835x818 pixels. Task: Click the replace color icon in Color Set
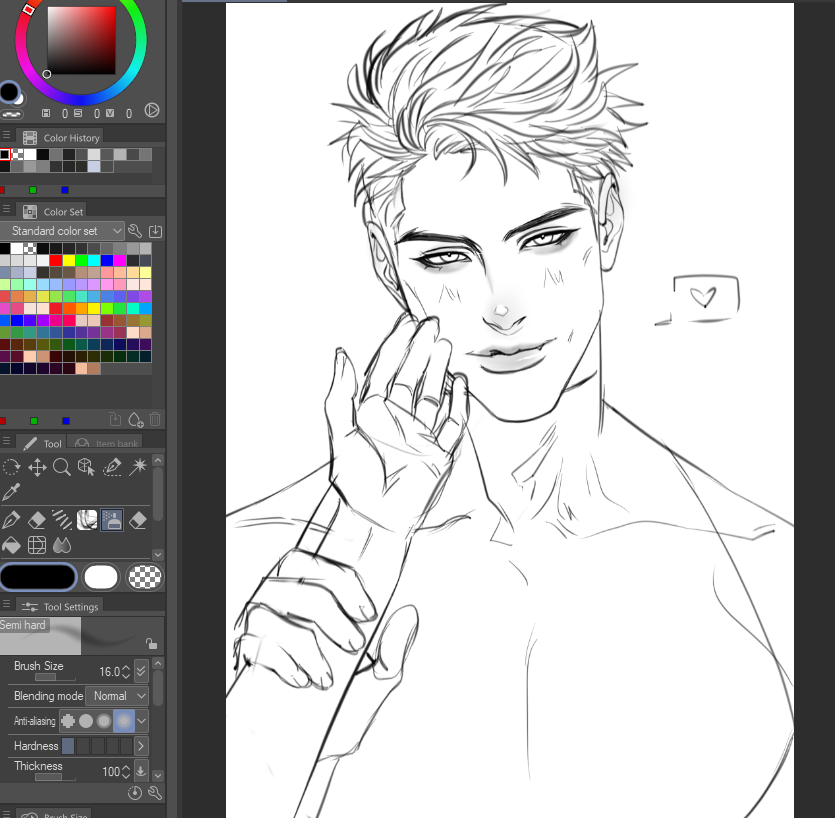click(x=114, y=420)
